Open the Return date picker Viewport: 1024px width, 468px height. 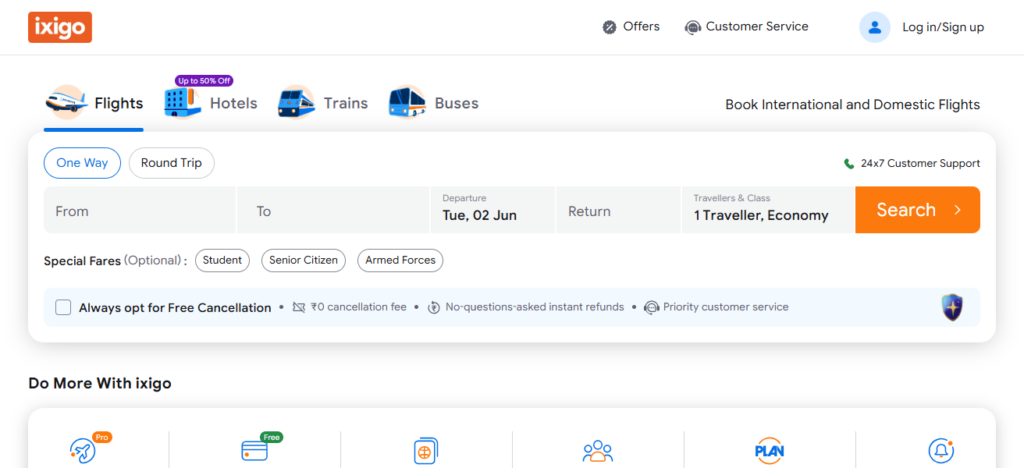coord(618,210)
